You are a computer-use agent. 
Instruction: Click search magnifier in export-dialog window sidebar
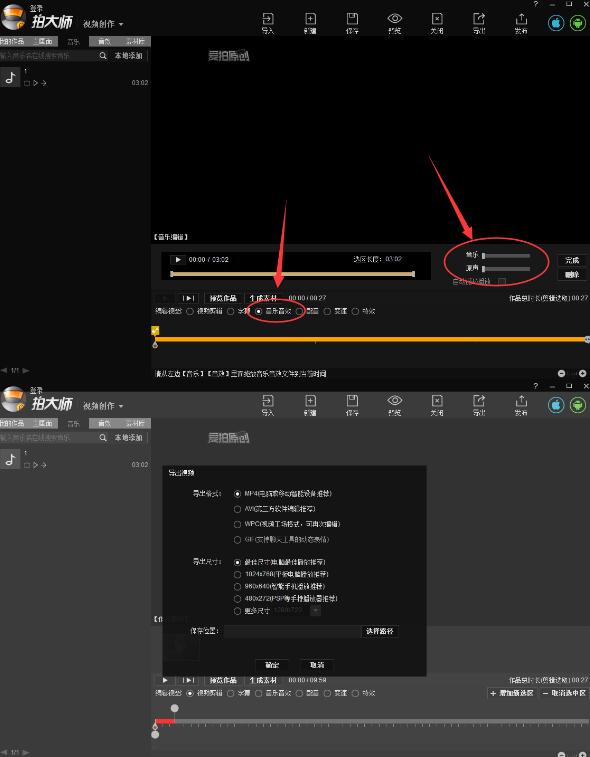coord(103,437)
